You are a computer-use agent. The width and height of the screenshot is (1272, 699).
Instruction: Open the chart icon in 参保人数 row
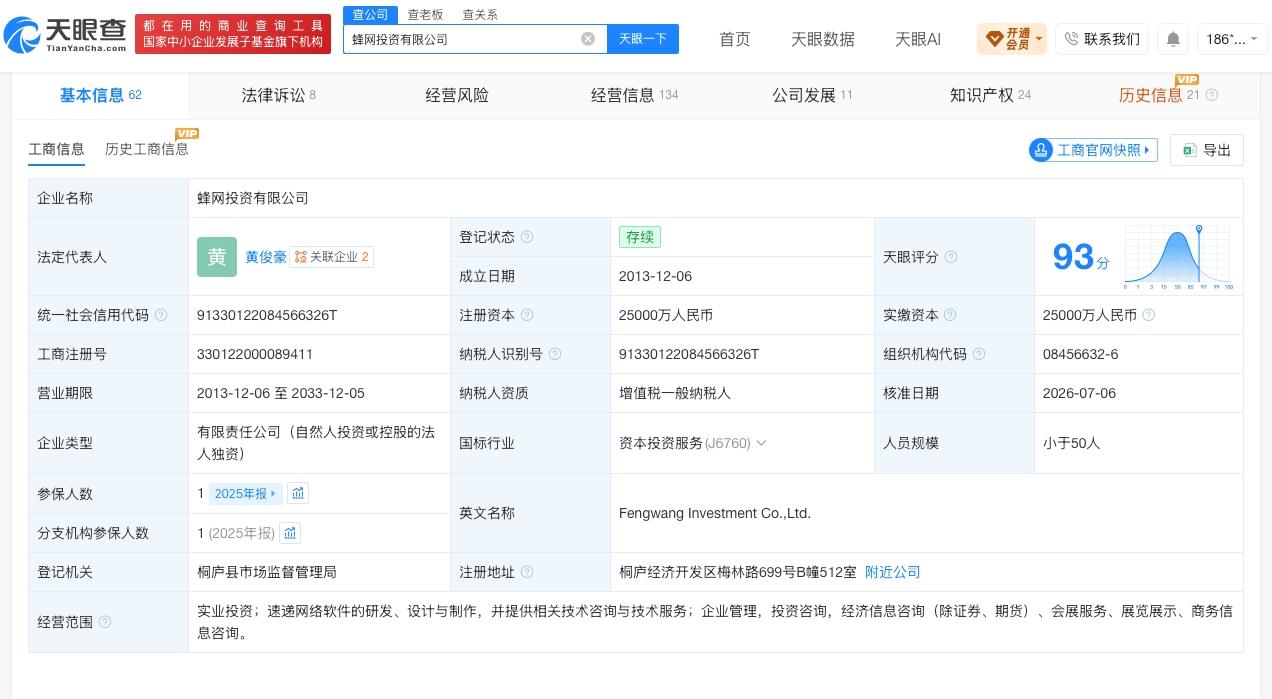(x=298, y=493)
